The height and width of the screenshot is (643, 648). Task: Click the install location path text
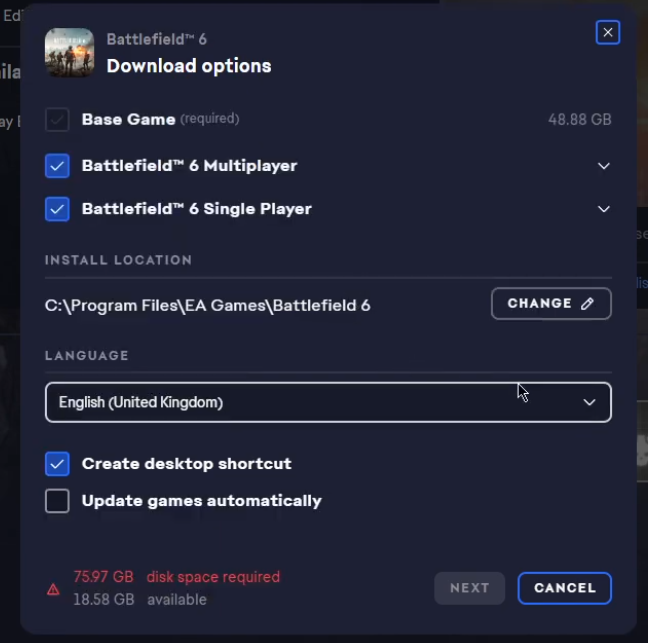[x=207, y=305]
